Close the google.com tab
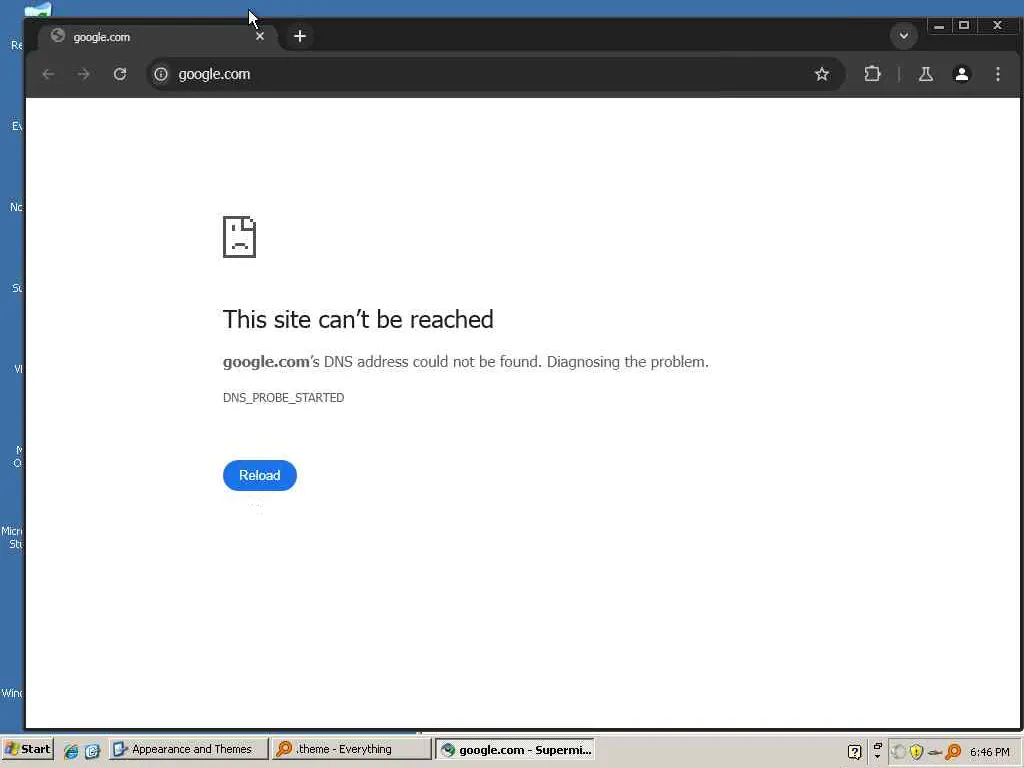Image resolution: width=1024 pixels, height=768 pixels. coord(260,37)
